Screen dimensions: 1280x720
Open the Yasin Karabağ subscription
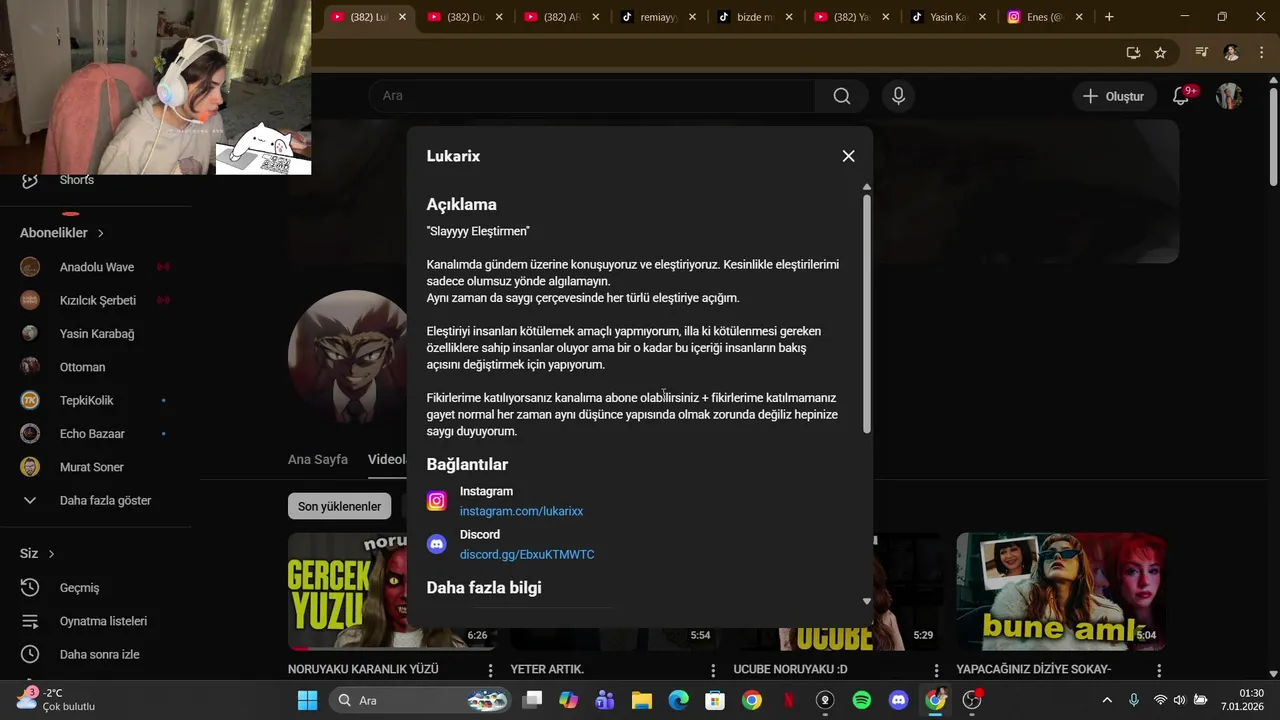(96, 334)
